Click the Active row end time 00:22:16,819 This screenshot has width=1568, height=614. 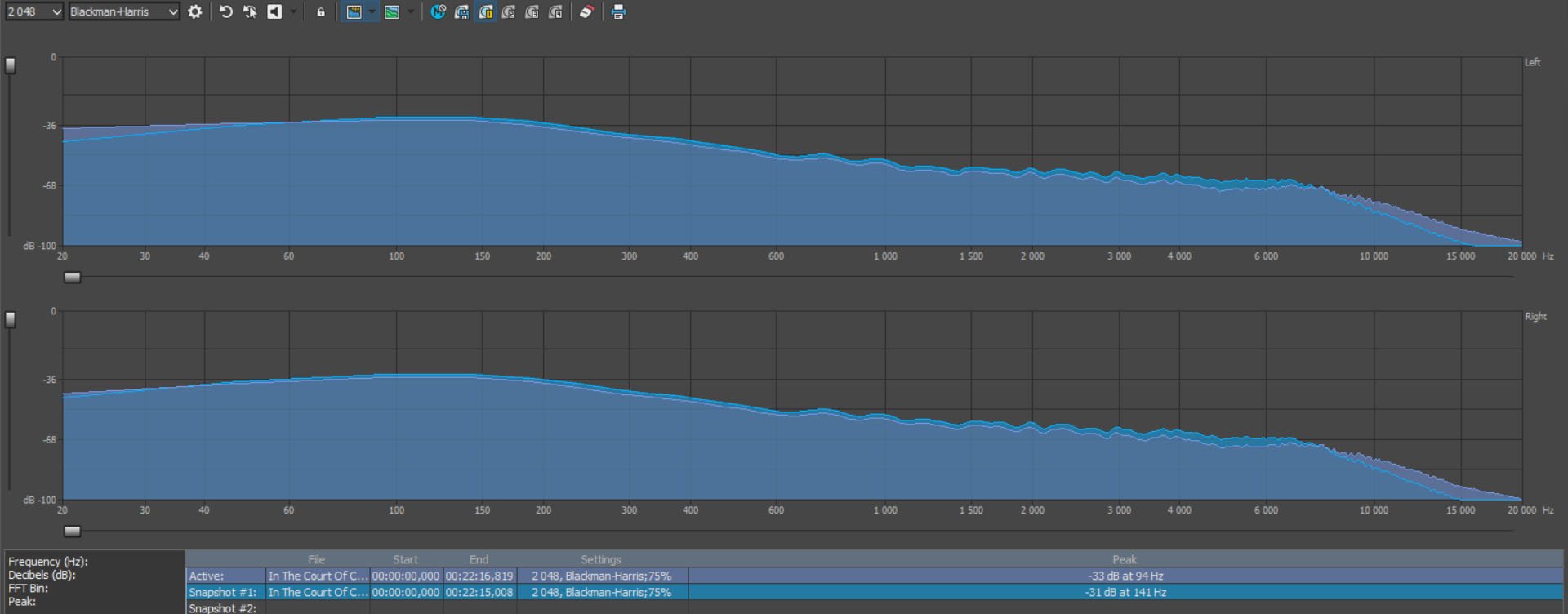tap(479, 576)
